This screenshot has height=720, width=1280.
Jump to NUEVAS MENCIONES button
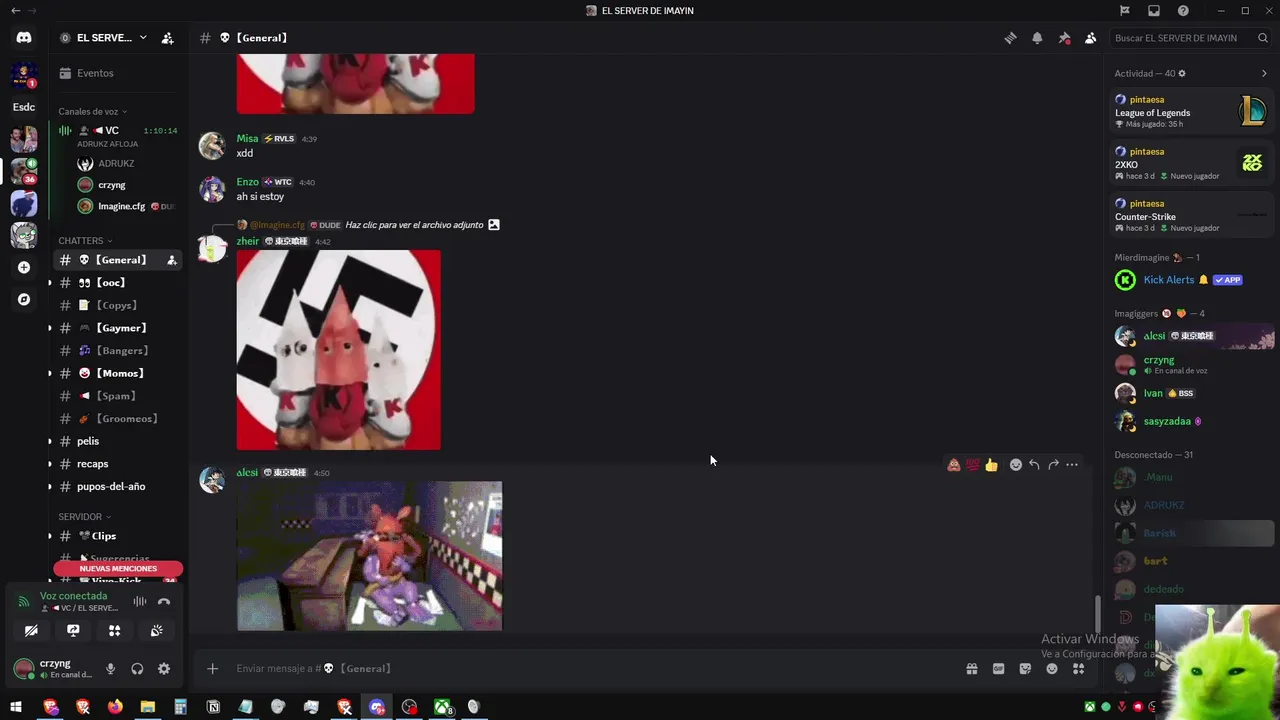pos(118,568)
